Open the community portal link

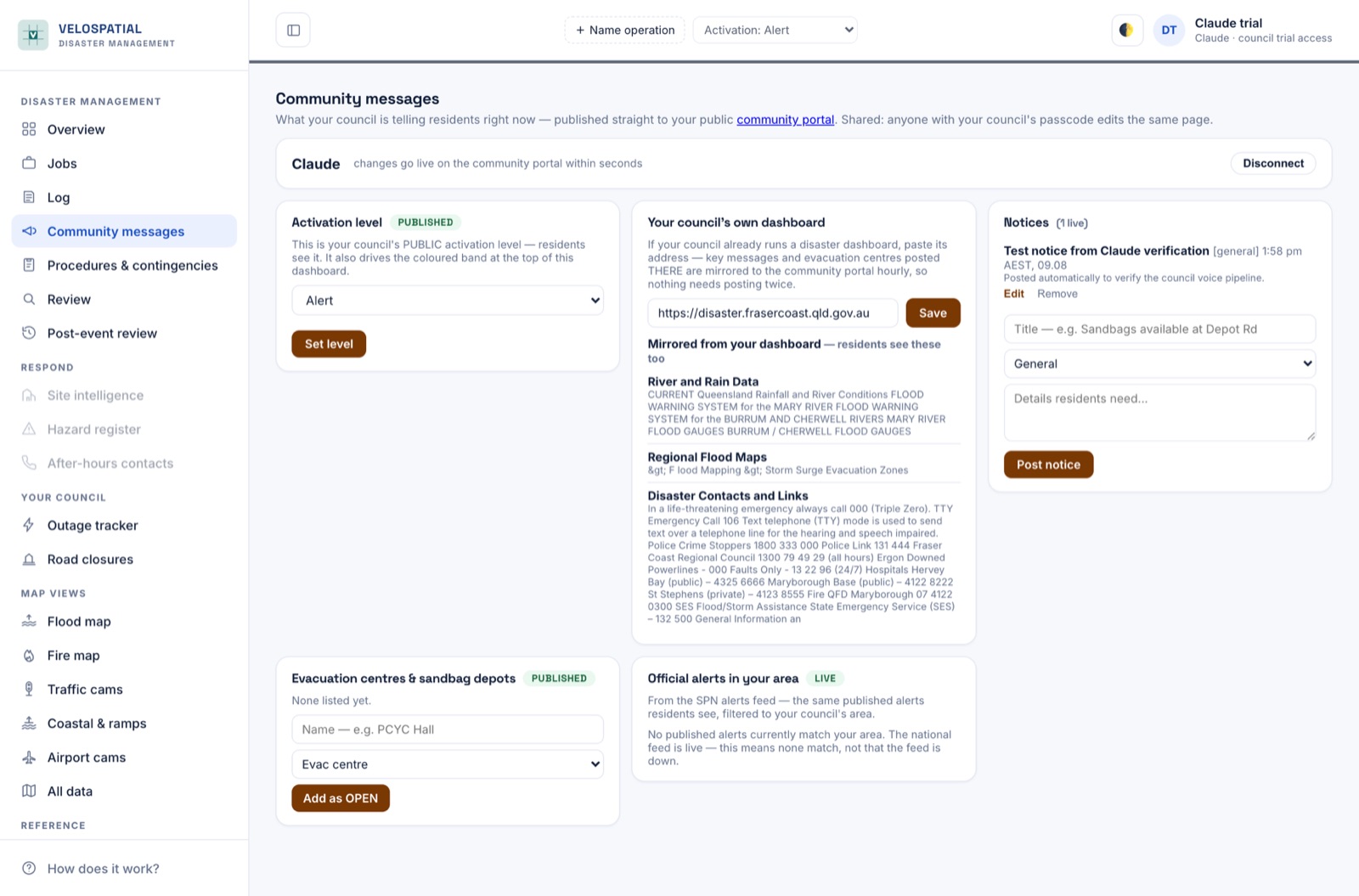click(x=785, y=120)
